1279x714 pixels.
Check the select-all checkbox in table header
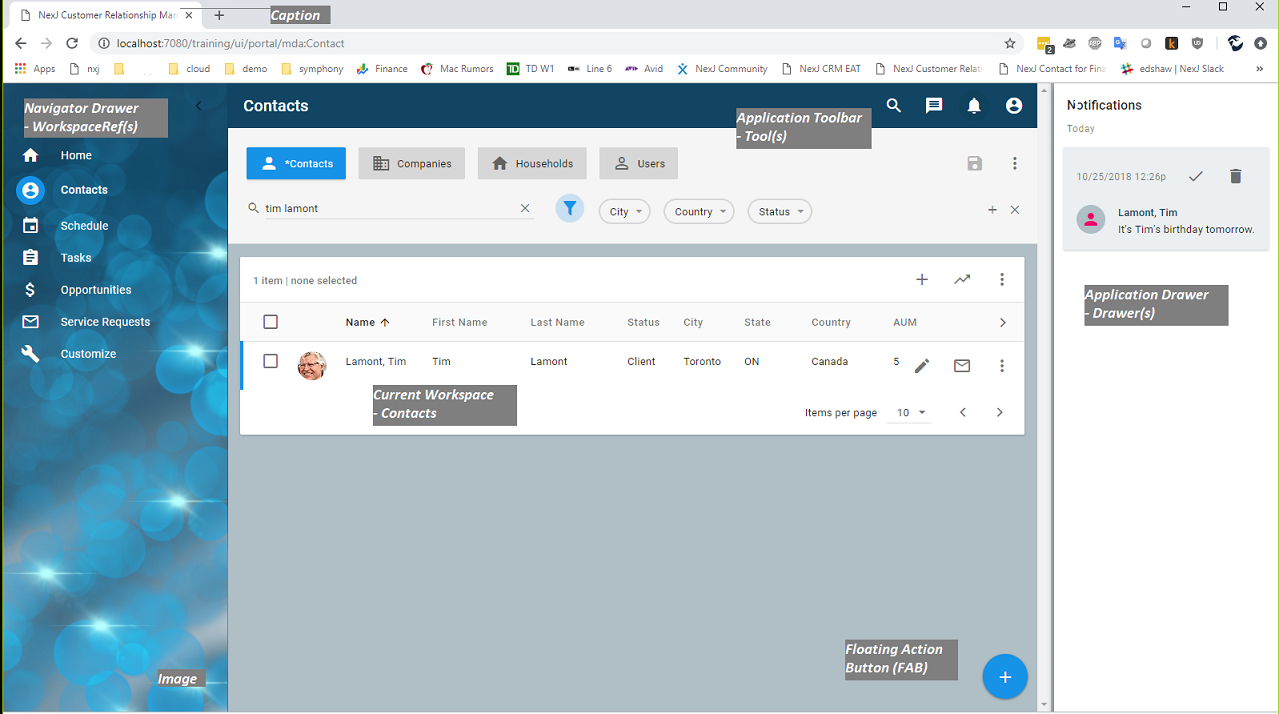(x=270, y=322)
